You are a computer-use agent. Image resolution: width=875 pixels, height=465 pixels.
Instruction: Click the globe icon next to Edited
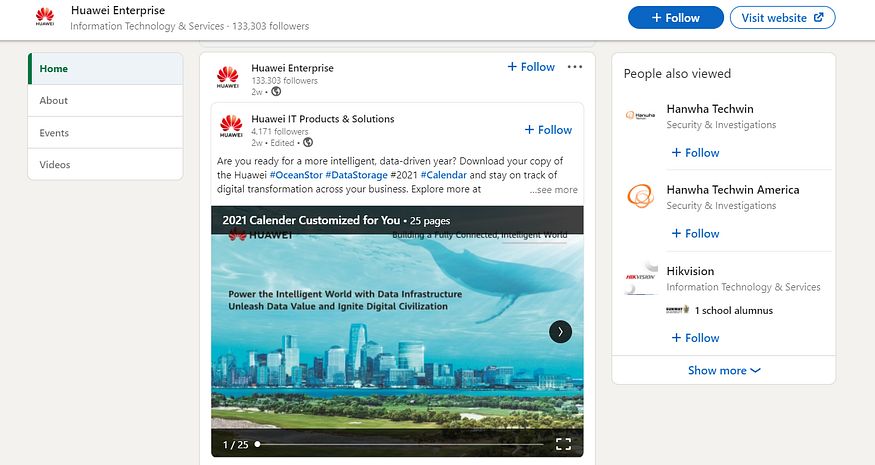pos(308,142)
